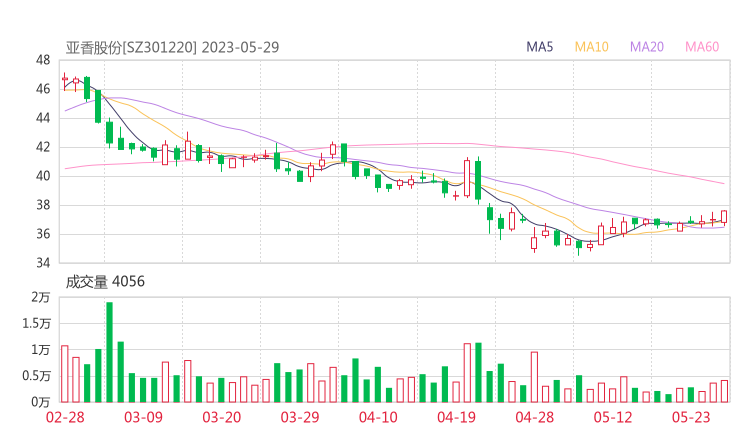Click the 42 price axis label
This screenshot has width=740, height=440.
(x=43, y=147)
